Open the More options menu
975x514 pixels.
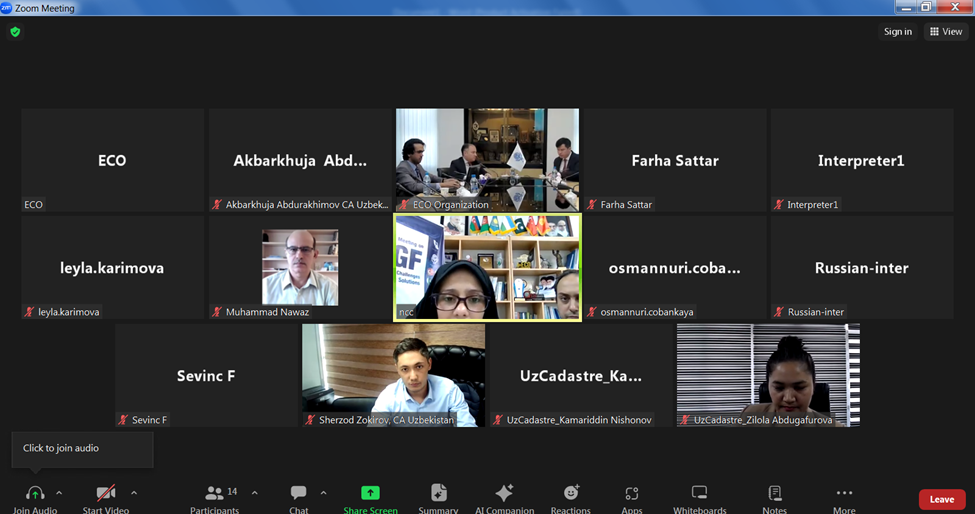(x=844, y=493)
